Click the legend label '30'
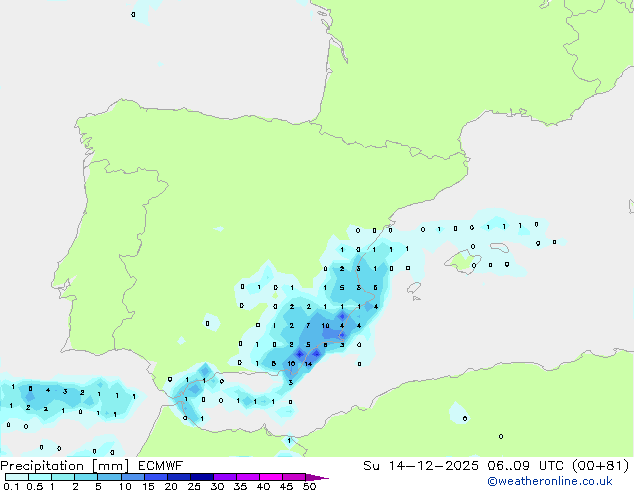634x490 pixels. [217, 486]
